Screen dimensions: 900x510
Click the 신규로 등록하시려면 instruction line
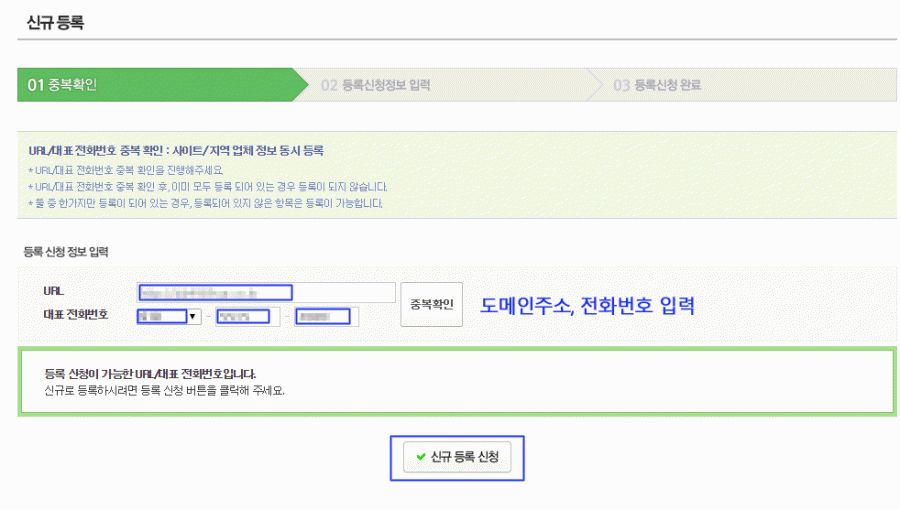pos(165,390)
